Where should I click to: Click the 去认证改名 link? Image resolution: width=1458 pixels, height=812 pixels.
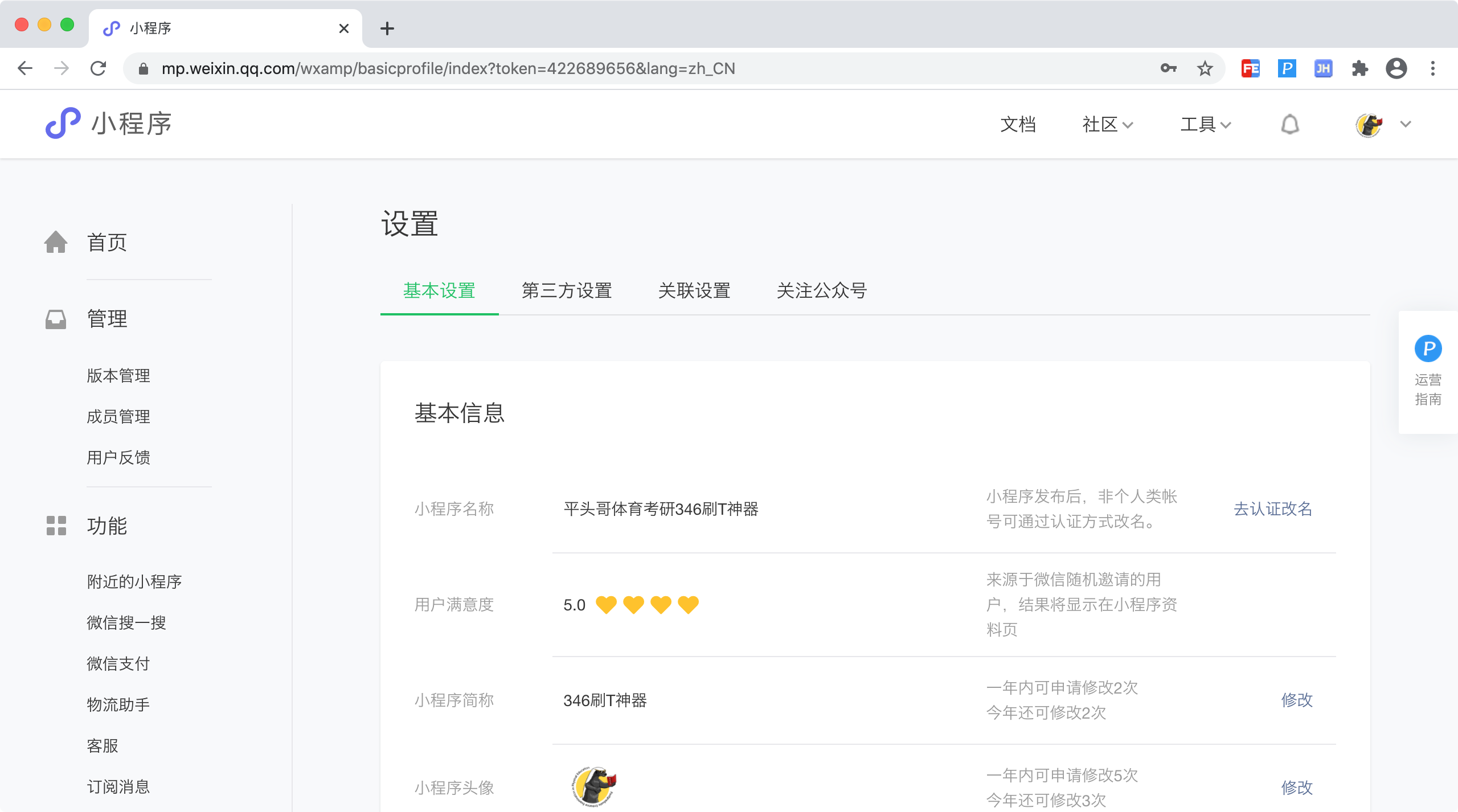pos(1272,508)
